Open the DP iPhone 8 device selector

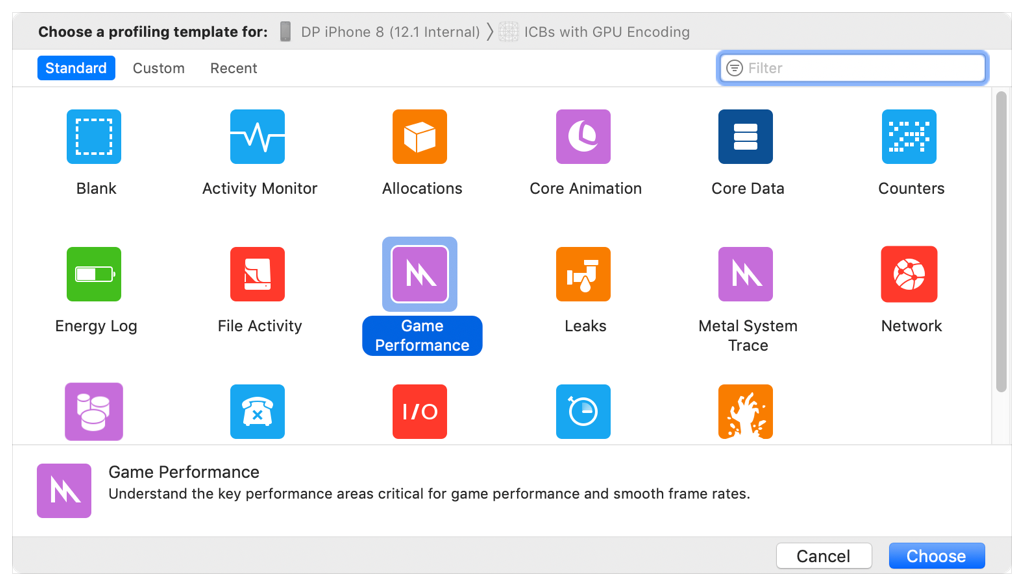pos(380,32)
